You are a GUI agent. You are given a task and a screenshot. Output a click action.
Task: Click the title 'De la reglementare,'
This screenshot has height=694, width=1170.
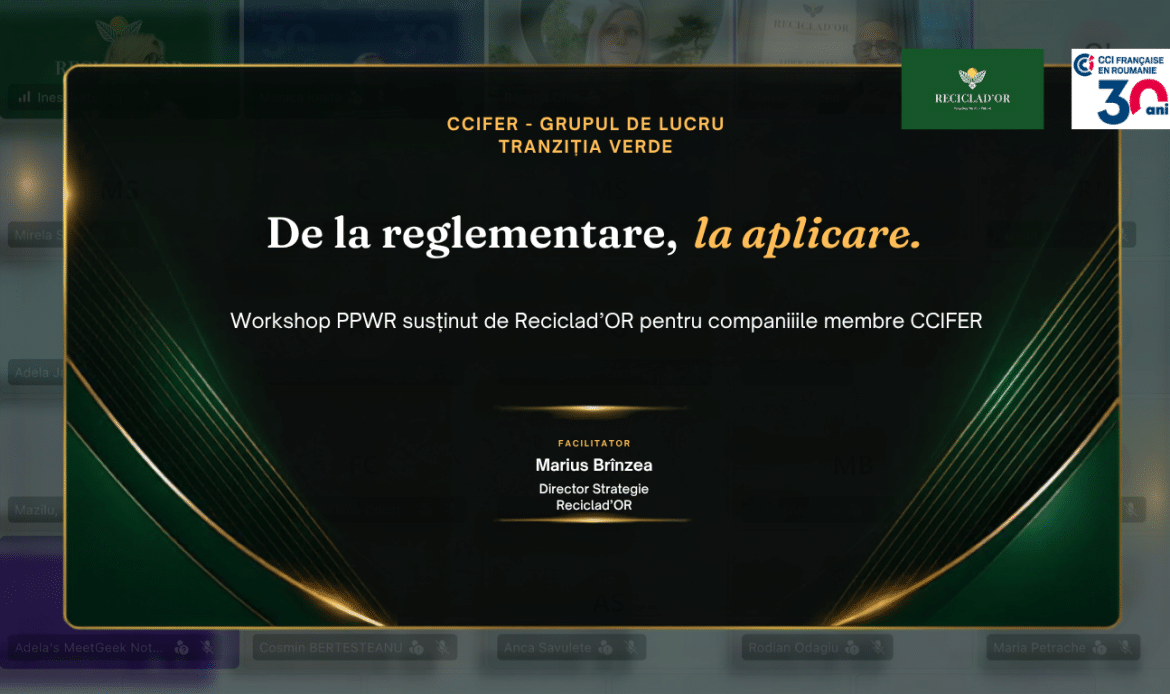[472, 234]
